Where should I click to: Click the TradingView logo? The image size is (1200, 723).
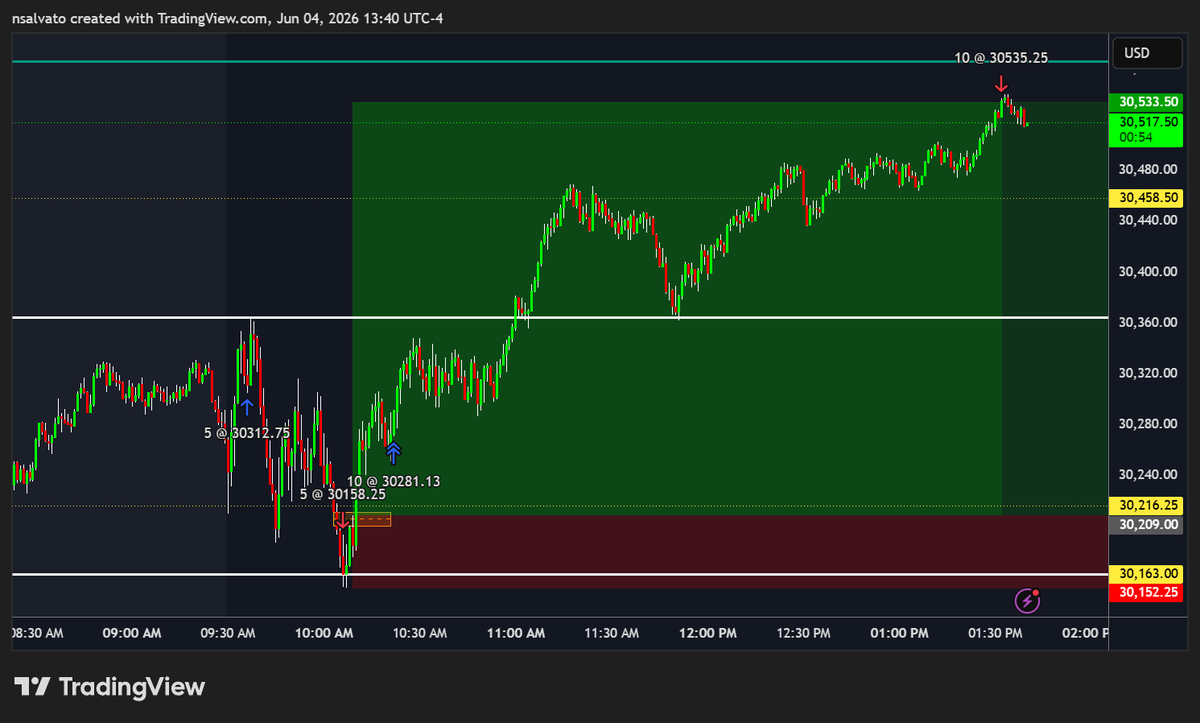click(110, 687)
